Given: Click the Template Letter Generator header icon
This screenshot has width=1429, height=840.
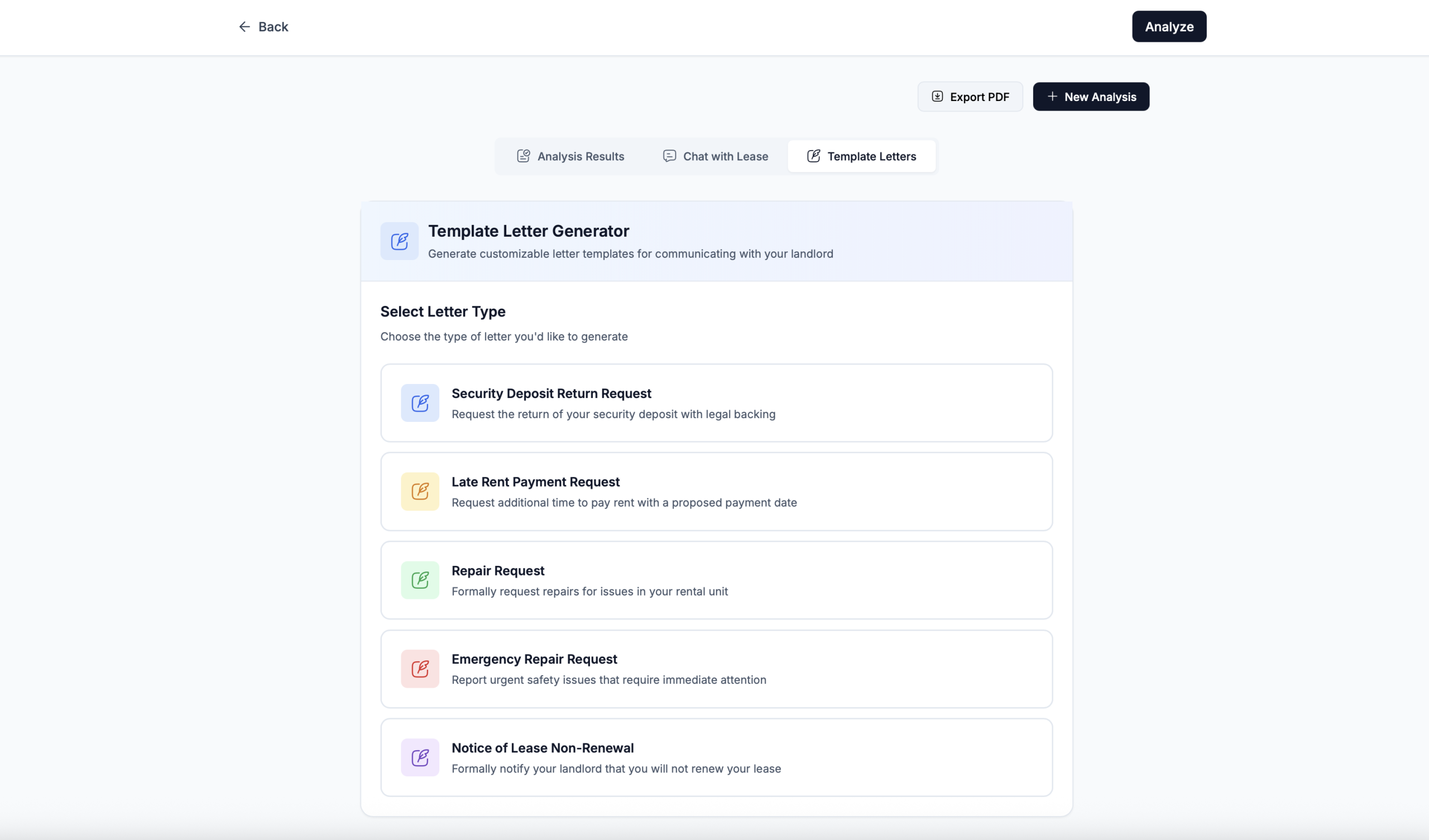Looking at the screenshot, I should tap(399, 241).
